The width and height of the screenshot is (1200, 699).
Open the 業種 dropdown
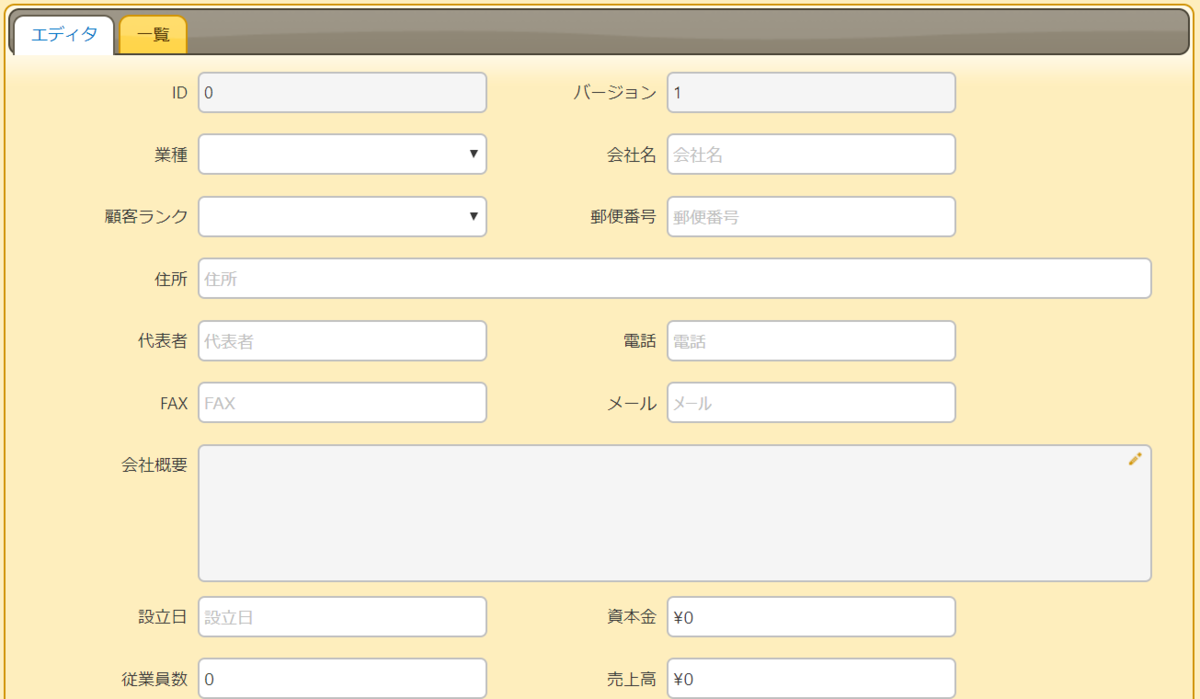(343, 154)
